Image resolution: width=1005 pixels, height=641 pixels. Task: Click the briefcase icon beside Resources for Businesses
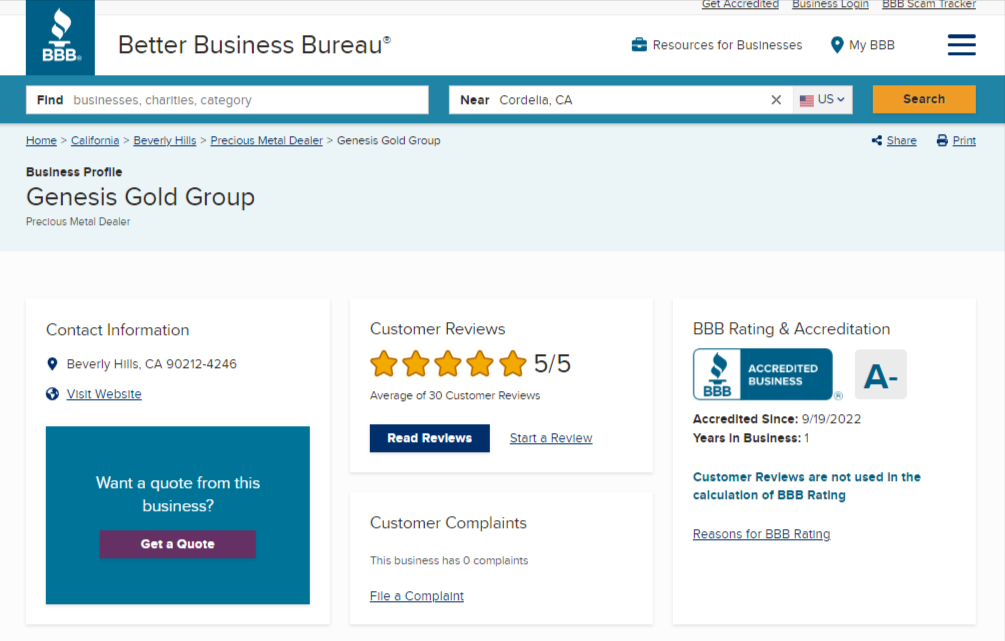639,45
